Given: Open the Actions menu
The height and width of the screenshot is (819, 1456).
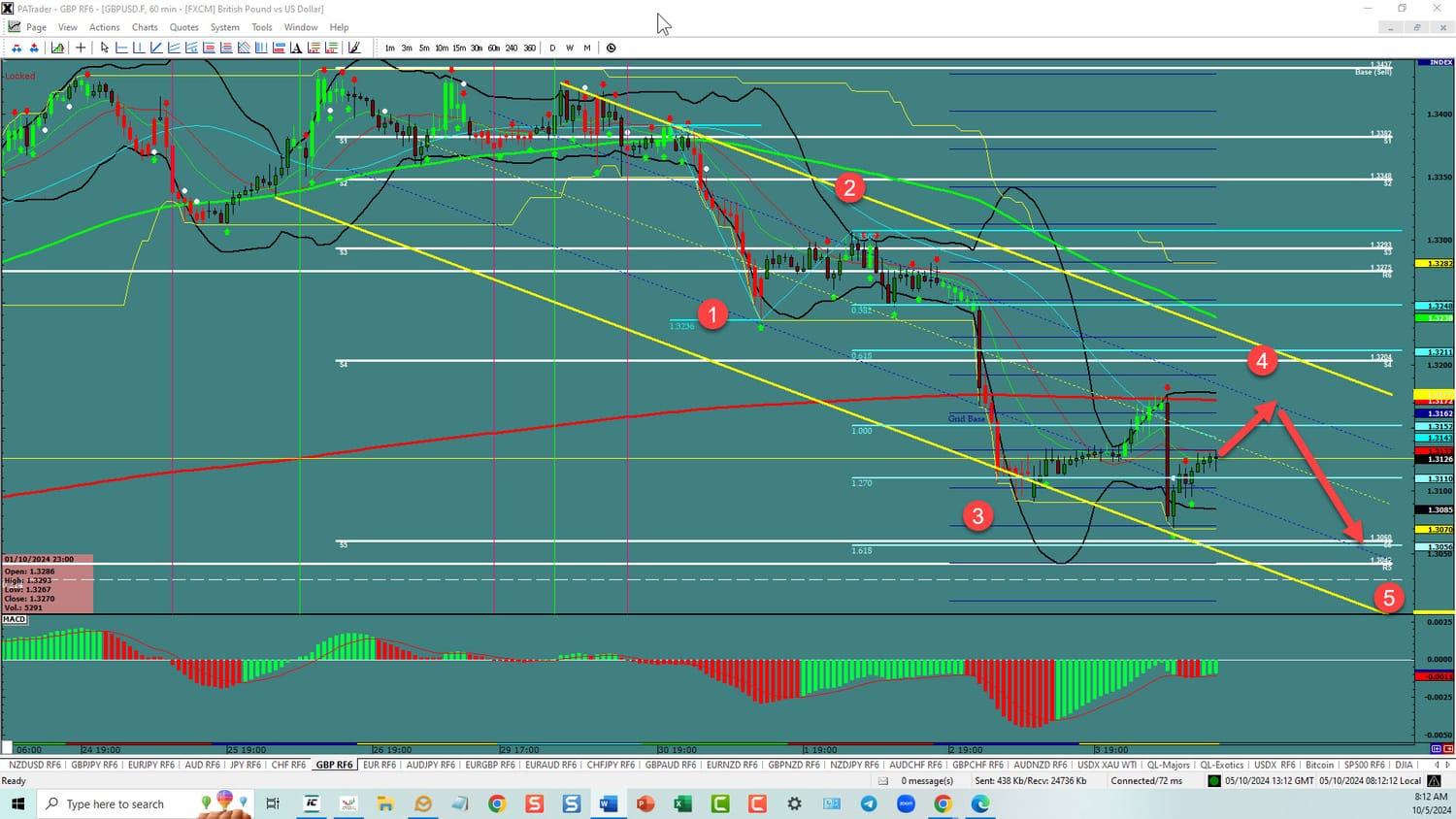Looking at the screenshot, I should (105, 27).
